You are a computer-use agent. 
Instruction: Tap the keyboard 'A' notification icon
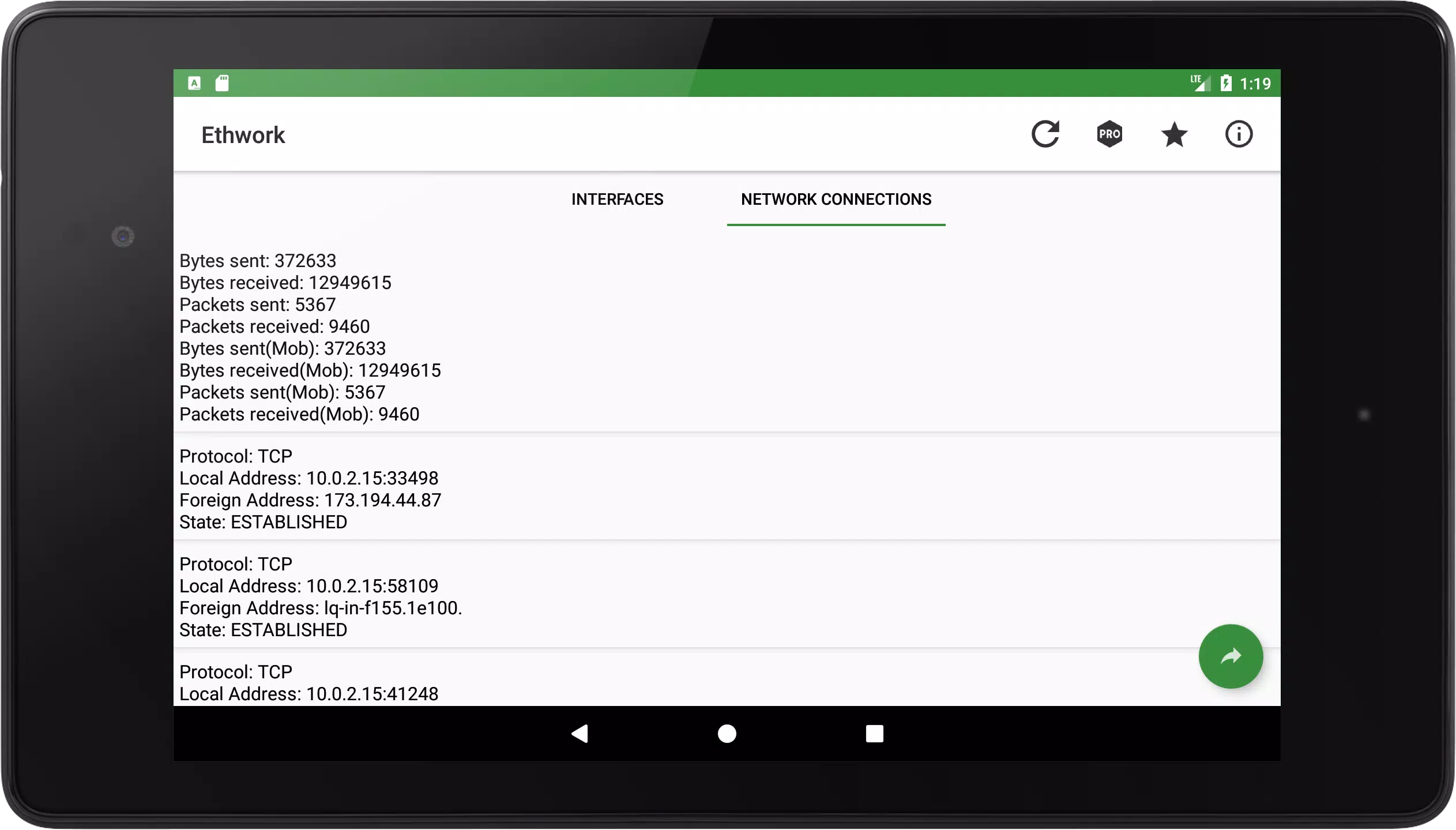tap(194, 83)
